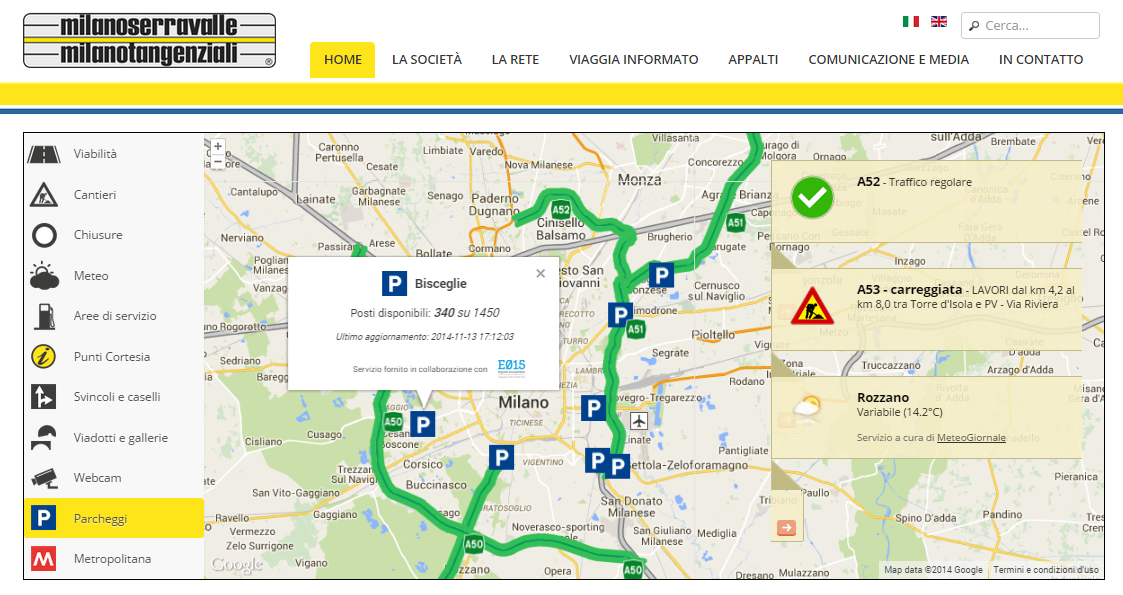Click the green check A52 traffic icon

(x=812, y=198)
